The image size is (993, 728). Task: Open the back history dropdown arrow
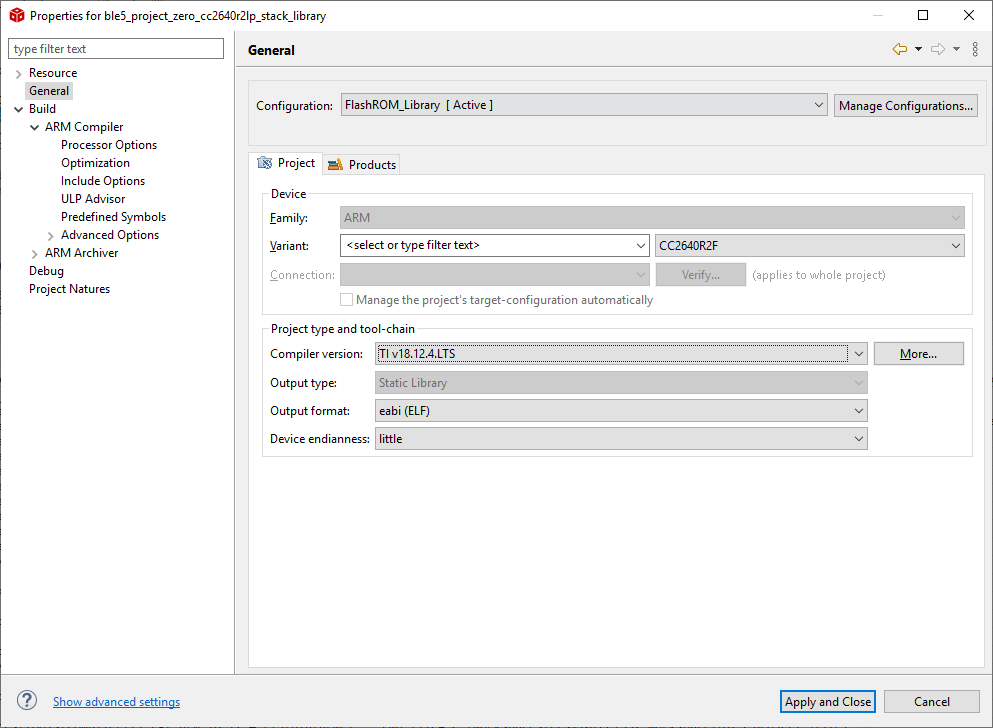[x=918, y=49]
